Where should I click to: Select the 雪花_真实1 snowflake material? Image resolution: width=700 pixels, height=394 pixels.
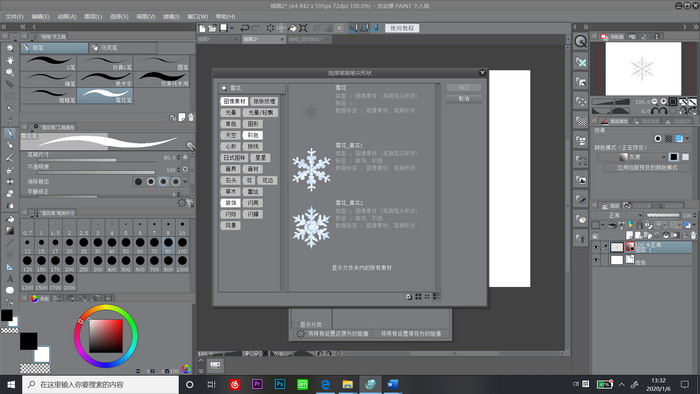pyautogui.click(x=311, y=170)
